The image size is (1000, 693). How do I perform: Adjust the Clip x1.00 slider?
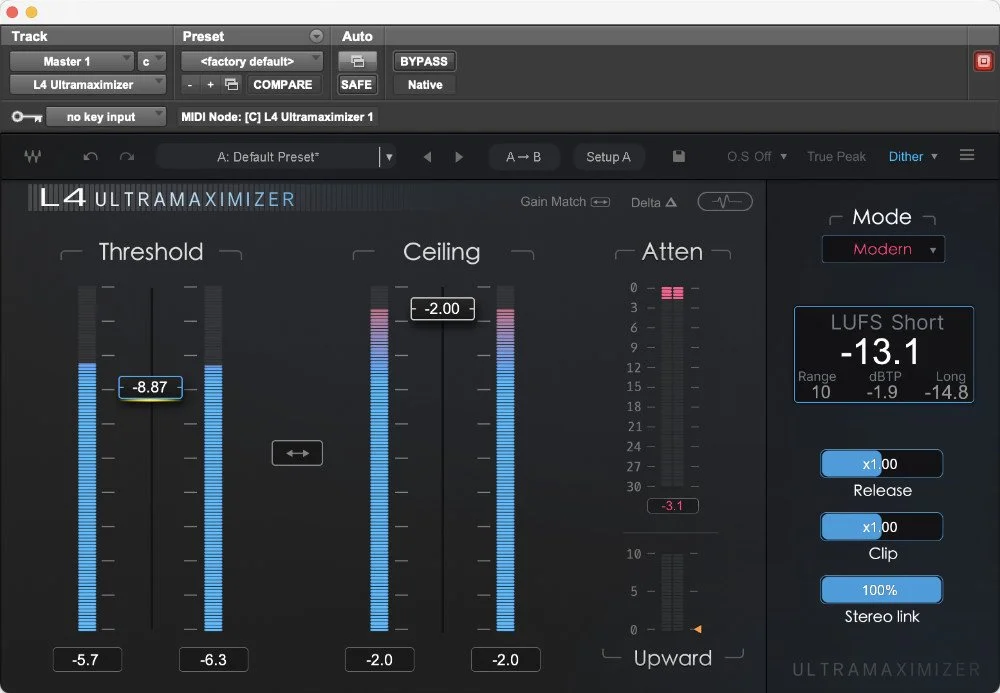881,527
